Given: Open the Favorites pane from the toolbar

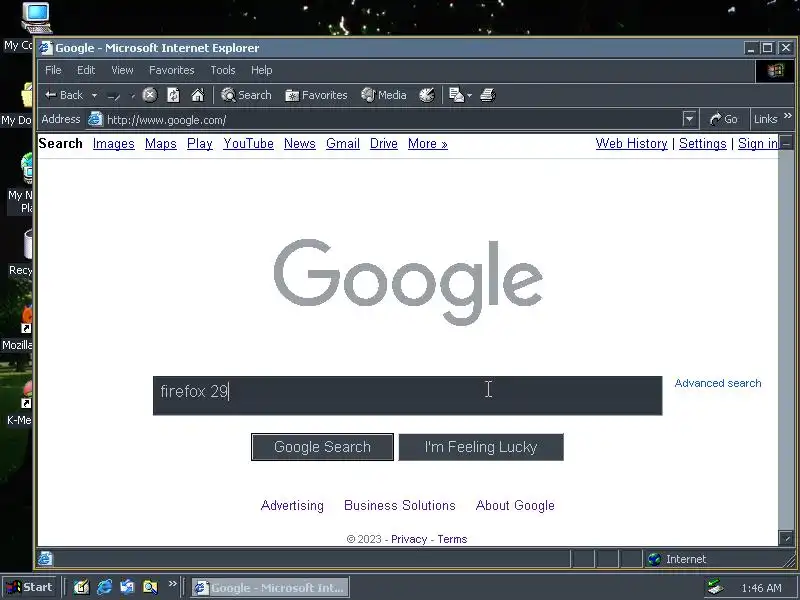Looking at the screenshot, I should 316,95.
